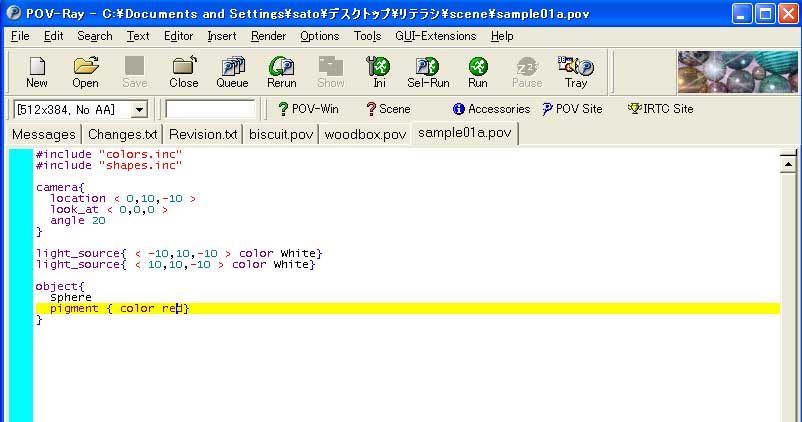Send POV-Ray to Tray icon
The width and height of the screenshot is (802, 422).
pyautogui.click(x=576, y=73)
